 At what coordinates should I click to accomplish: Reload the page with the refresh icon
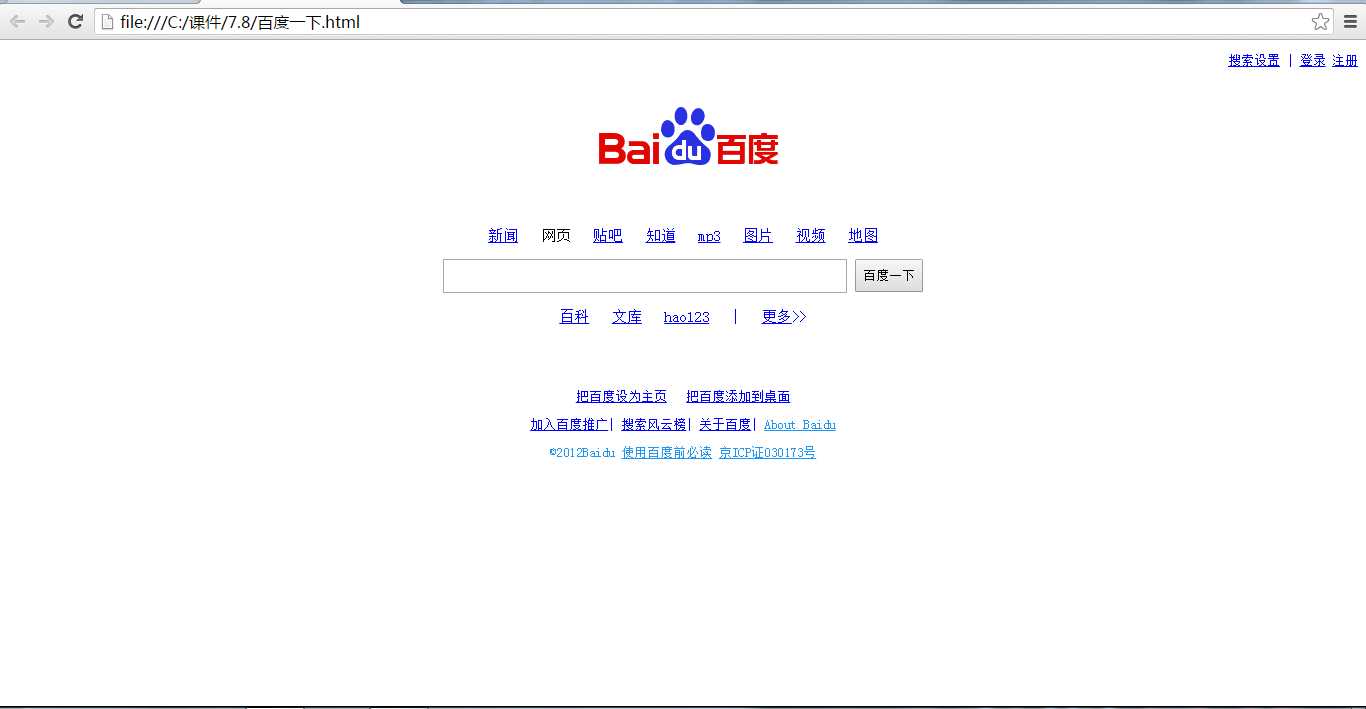click(75, 21)
